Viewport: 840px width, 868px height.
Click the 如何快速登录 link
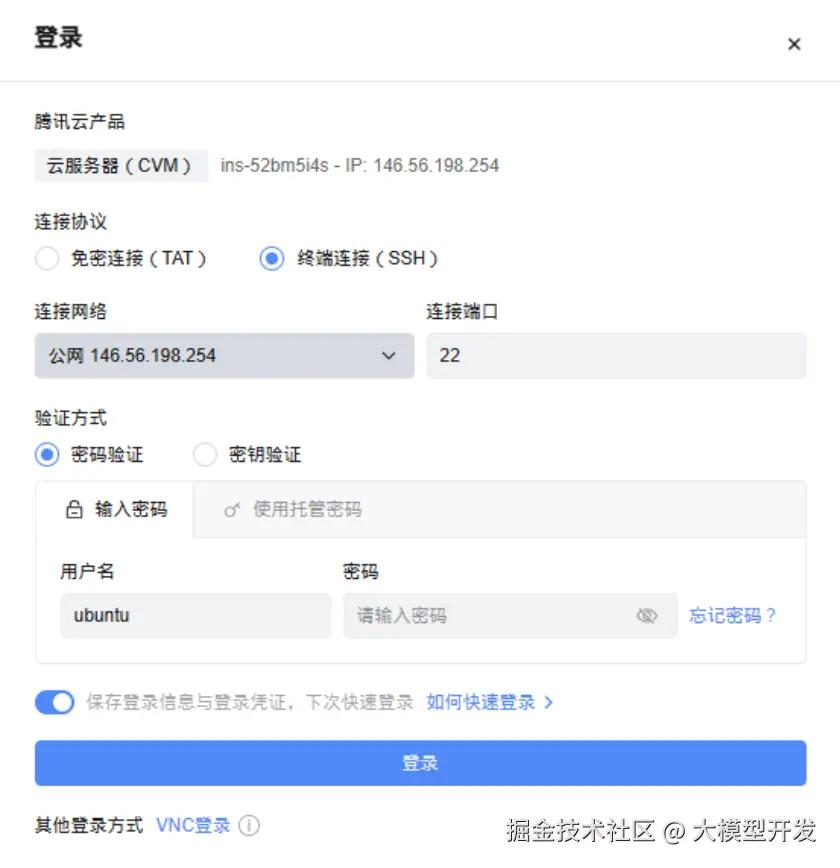[481, 703]
